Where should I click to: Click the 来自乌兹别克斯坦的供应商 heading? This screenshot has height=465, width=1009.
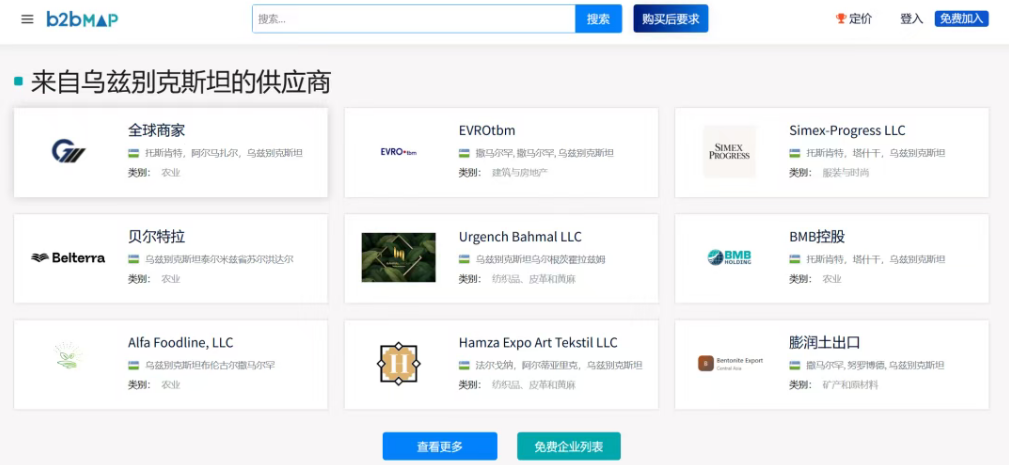tap(181, 83)
